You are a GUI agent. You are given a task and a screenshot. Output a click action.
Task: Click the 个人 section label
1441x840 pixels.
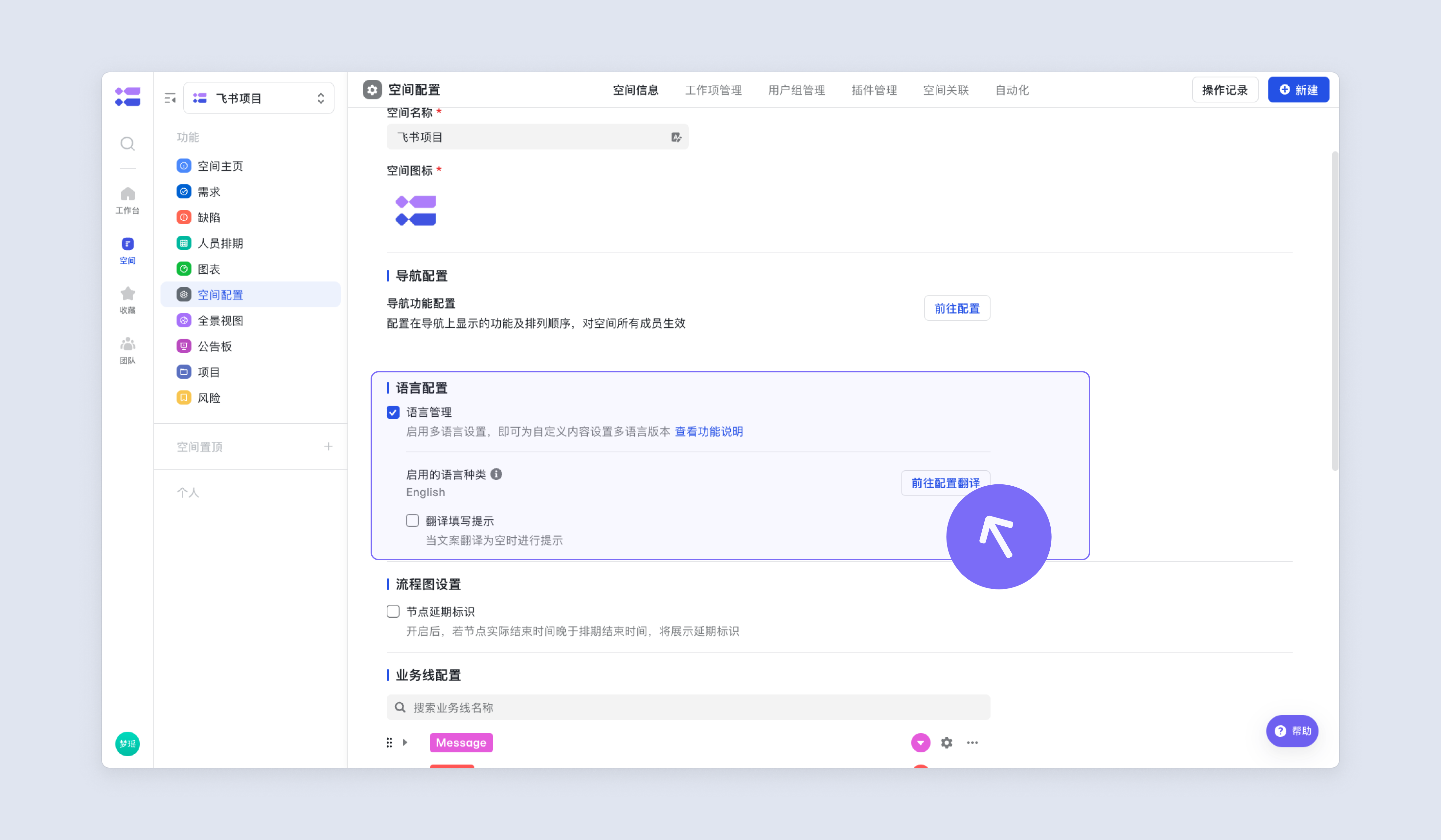pyautogui.click(x=188, y=492)
